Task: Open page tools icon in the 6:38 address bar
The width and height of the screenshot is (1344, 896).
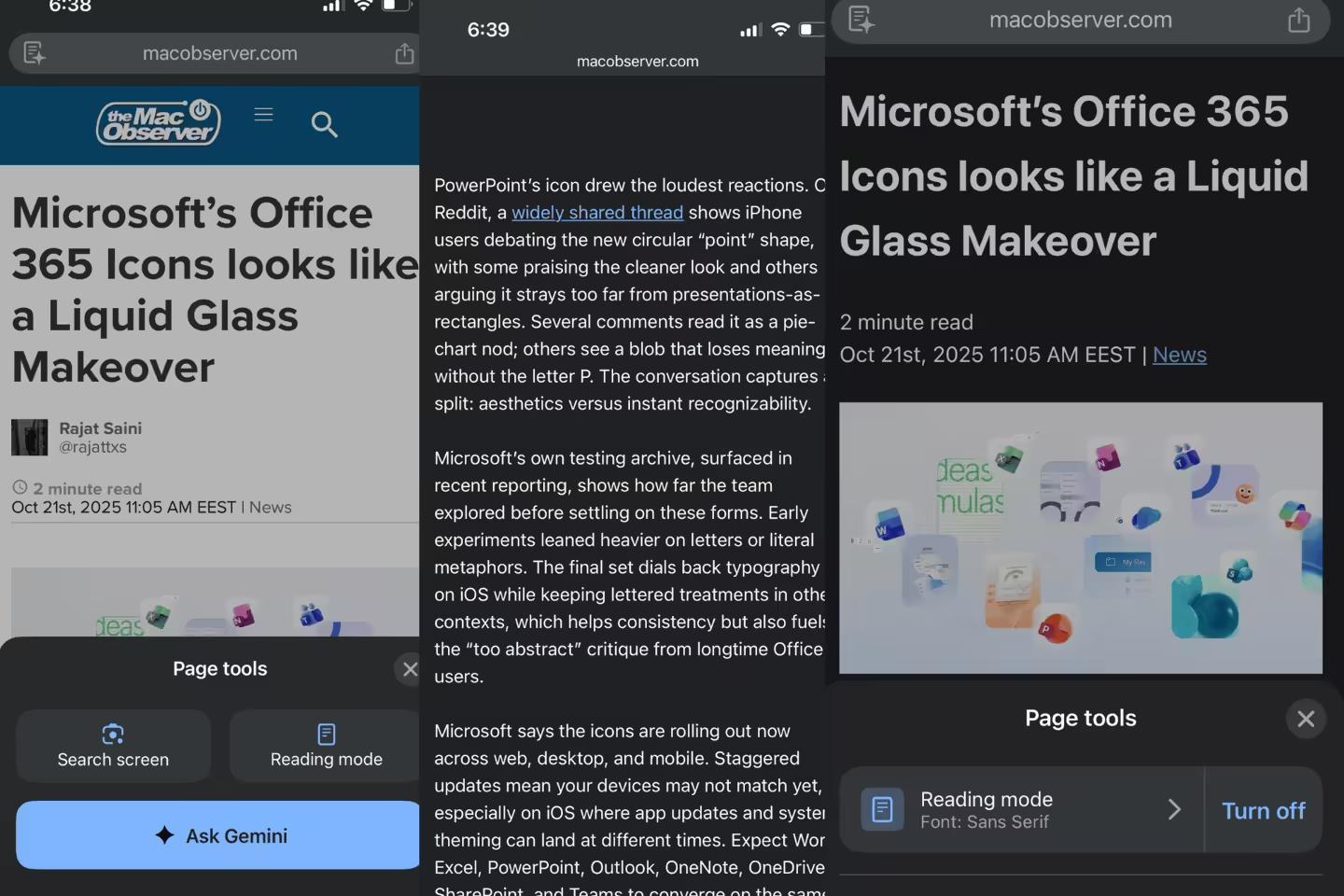Action: [x=35, y=54]
